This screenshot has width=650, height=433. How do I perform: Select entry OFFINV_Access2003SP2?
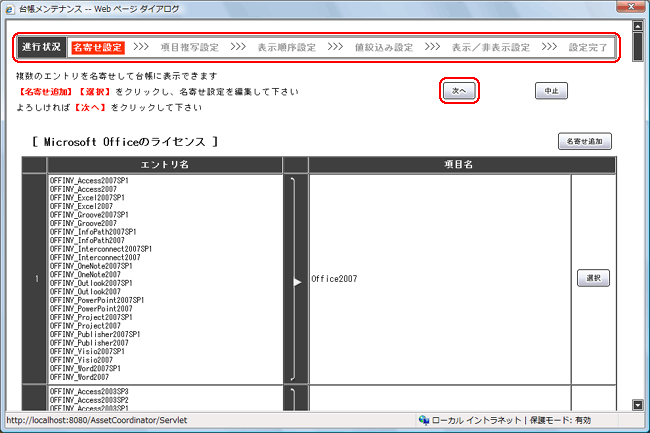tap(89, 400)
